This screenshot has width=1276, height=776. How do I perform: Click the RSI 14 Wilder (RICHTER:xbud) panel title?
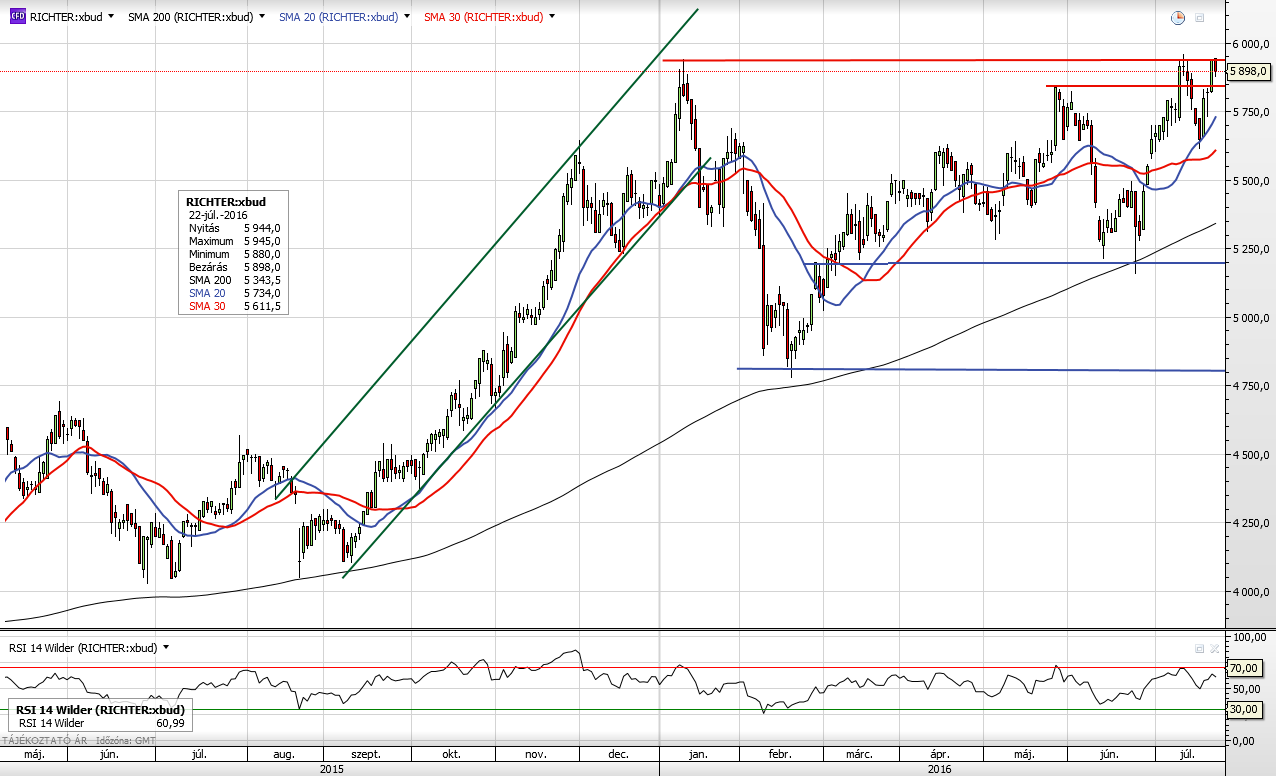[x=83, y=647]
